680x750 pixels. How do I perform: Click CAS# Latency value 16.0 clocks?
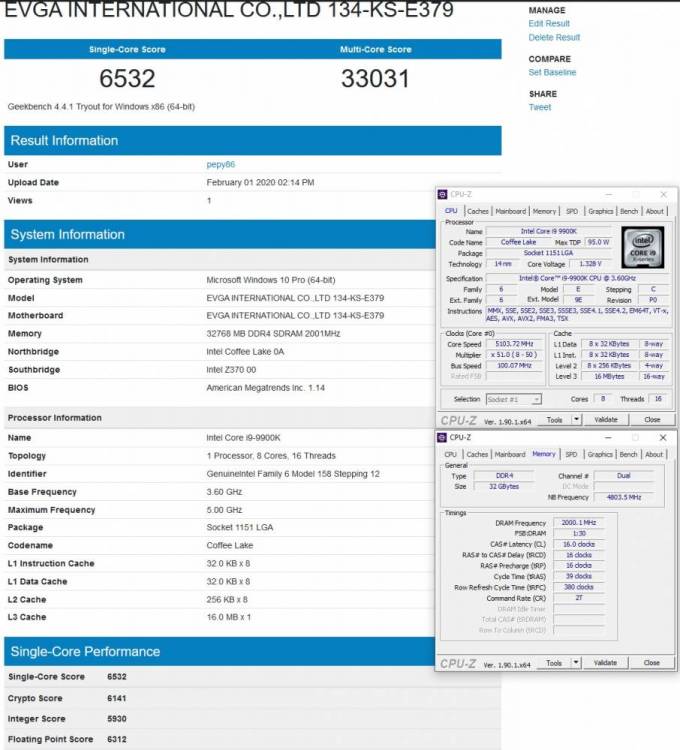[x=578, y=544]
